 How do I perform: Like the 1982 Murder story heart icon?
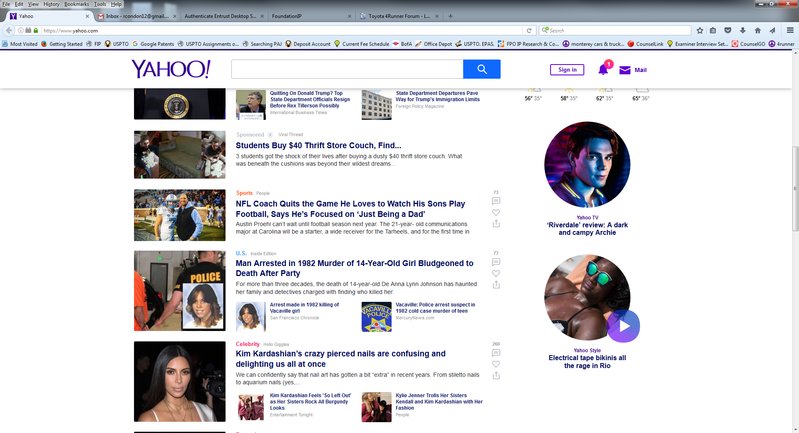496,273
